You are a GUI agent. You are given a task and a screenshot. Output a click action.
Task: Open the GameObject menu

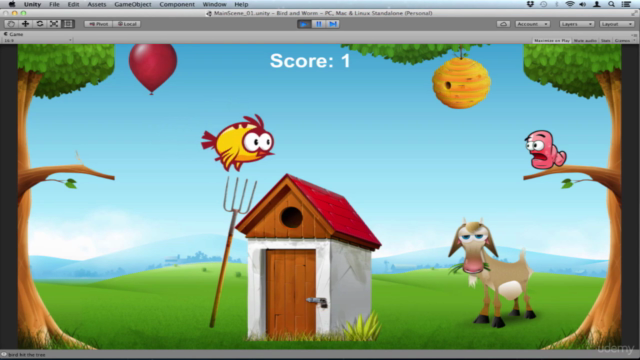click(x=133, y=4)
